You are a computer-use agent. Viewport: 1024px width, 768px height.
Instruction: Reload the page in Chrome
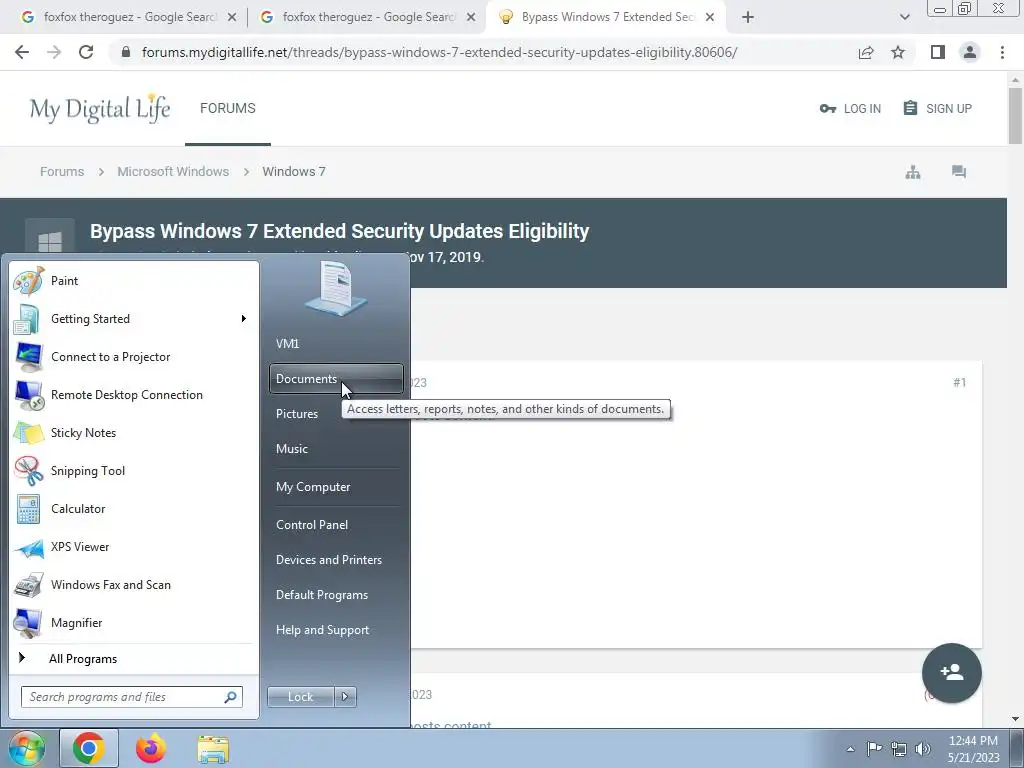86,52
